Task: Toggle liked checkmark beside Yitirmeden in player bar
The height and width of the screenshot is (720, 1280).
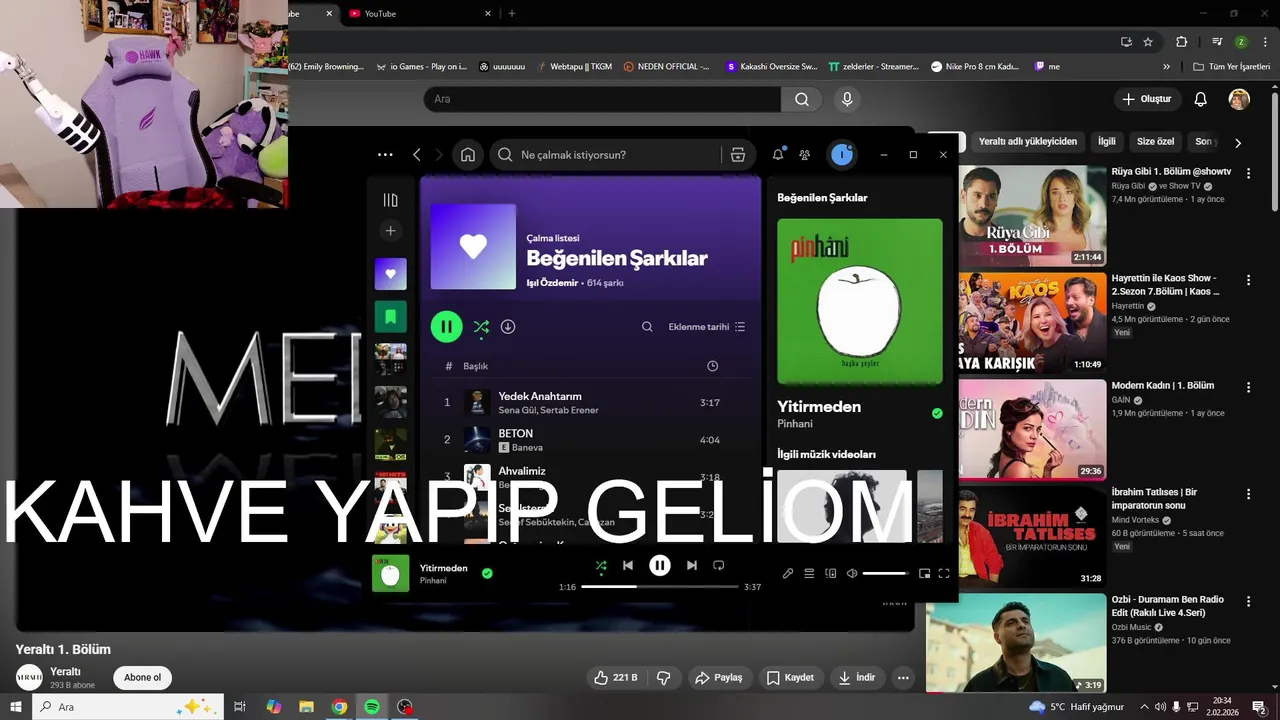Action: click(x=487, y=573)
